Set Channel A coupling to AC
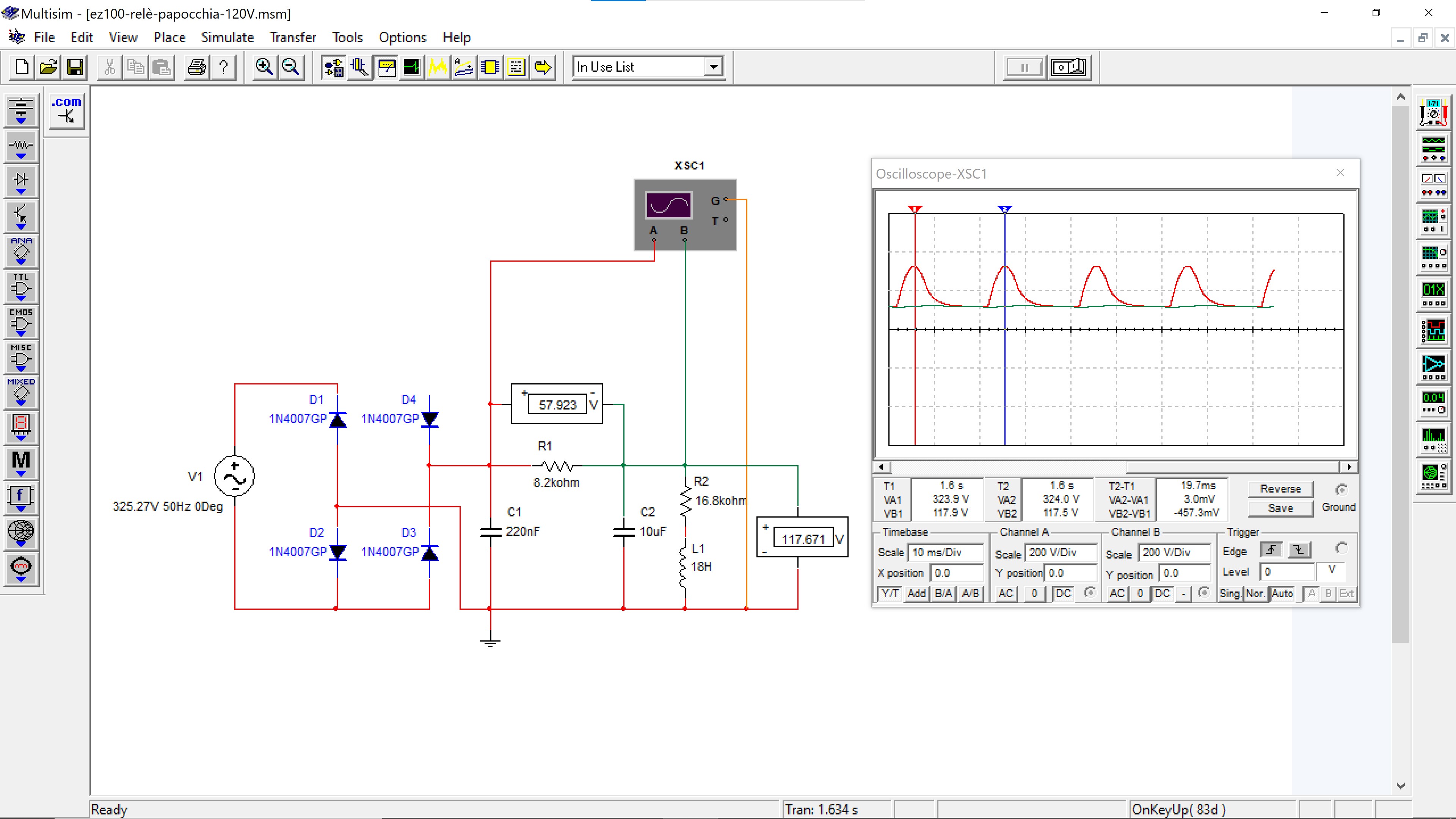The image size is (1456, 819). pyautogui.click(x=1006, y=593)
